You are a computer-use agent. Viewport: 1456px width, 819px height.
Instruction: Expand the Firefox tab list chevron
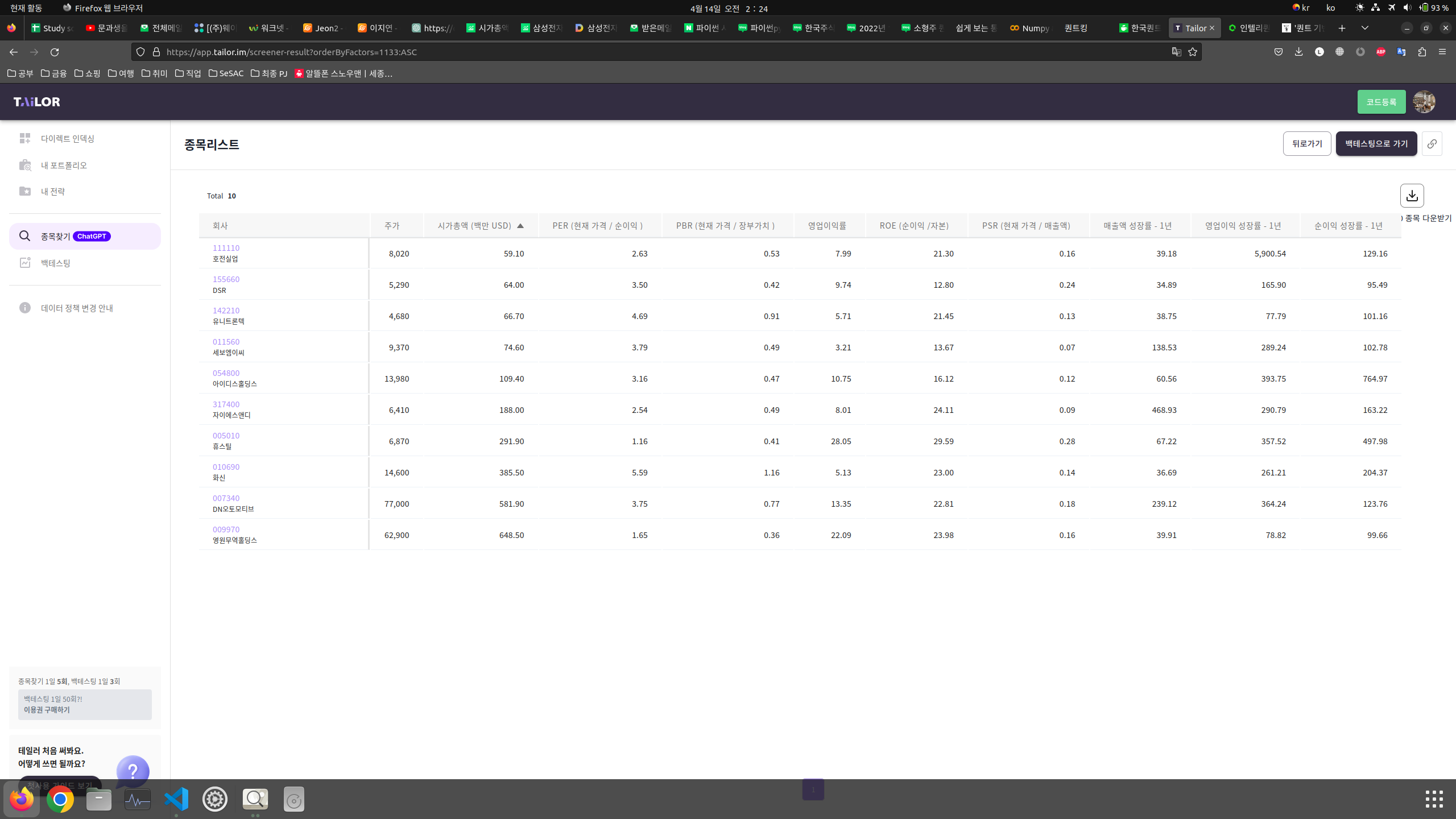[1364, 28]
